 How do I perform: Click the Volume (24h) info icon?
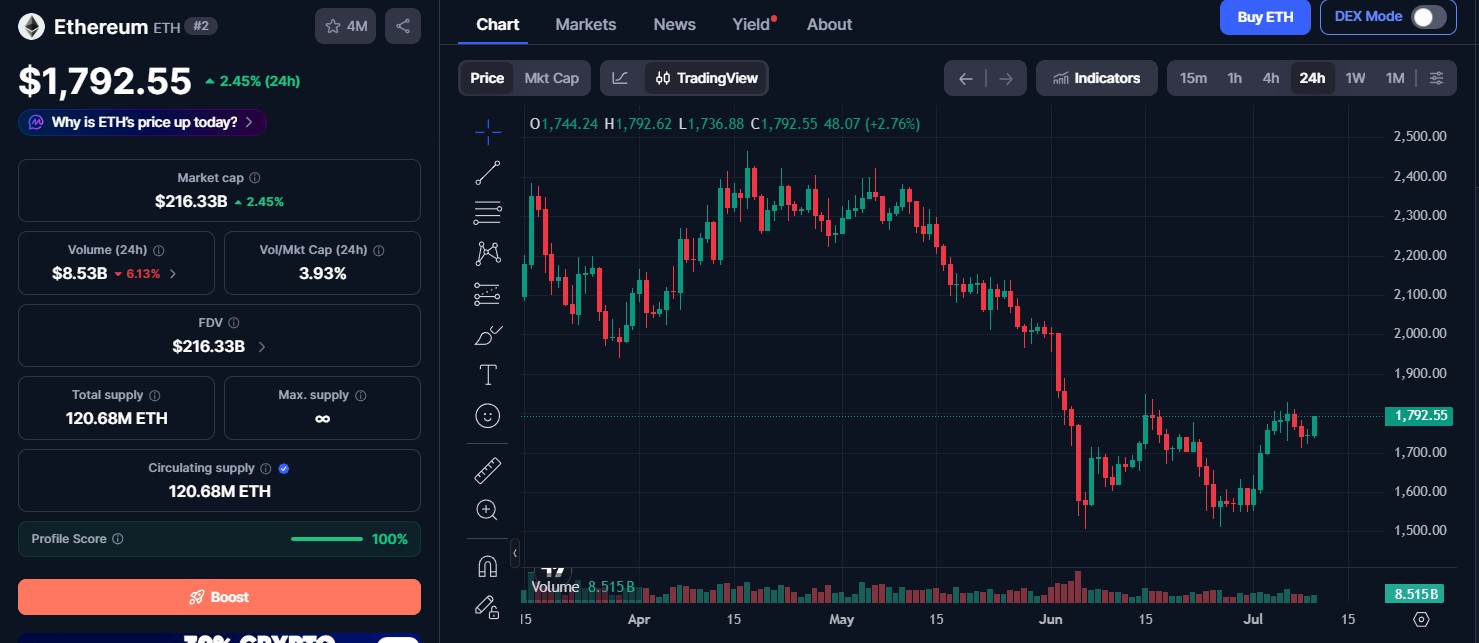(159, 251)
